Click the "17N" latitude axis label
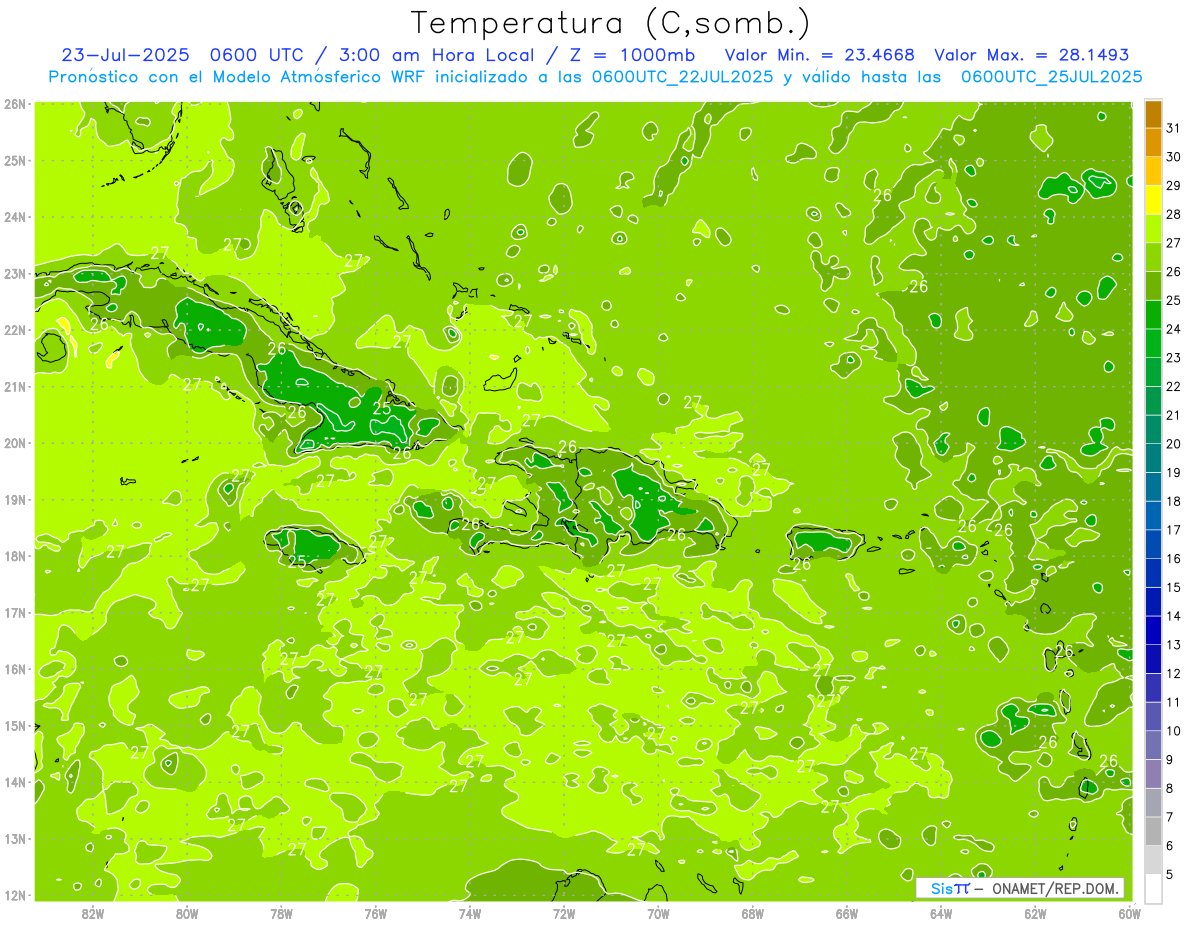This screenshot has width=1200, height=927. click(14, 612)
